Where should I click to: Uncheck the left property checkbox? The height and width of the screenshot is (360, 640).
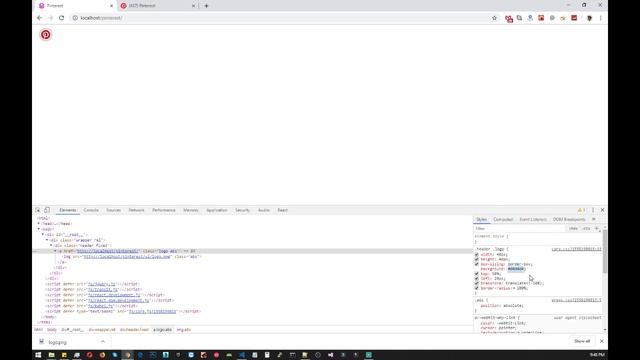tap(476, 278)
